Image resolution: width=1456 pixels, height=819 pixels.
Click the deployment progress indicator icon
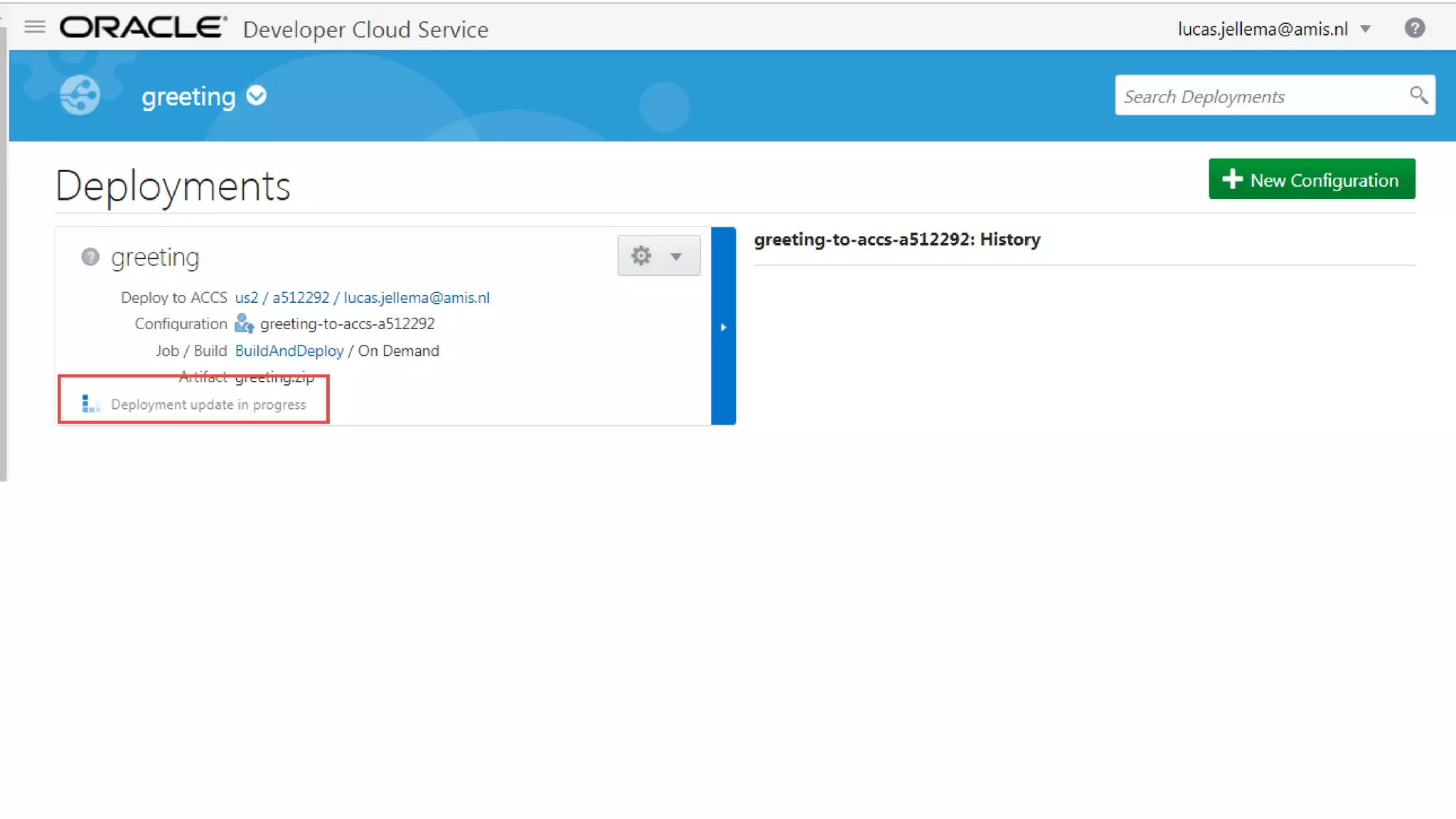(90, 404)
